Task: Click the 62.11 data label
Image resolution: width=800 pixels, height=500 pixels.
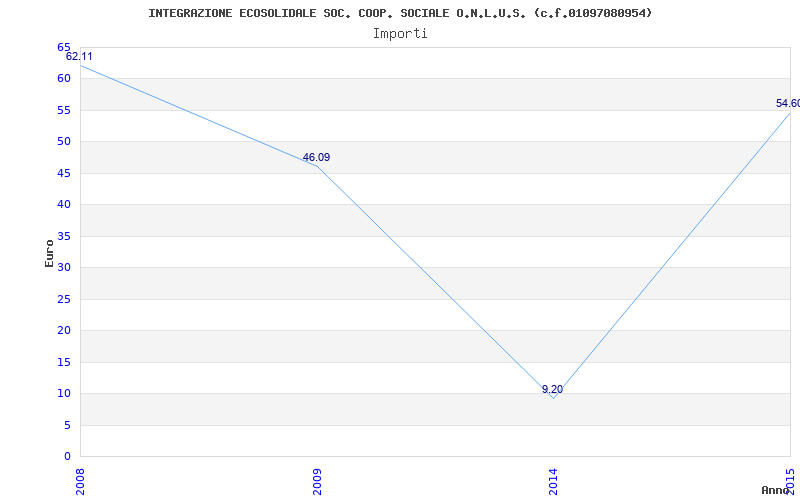Action: click(79, 56)
